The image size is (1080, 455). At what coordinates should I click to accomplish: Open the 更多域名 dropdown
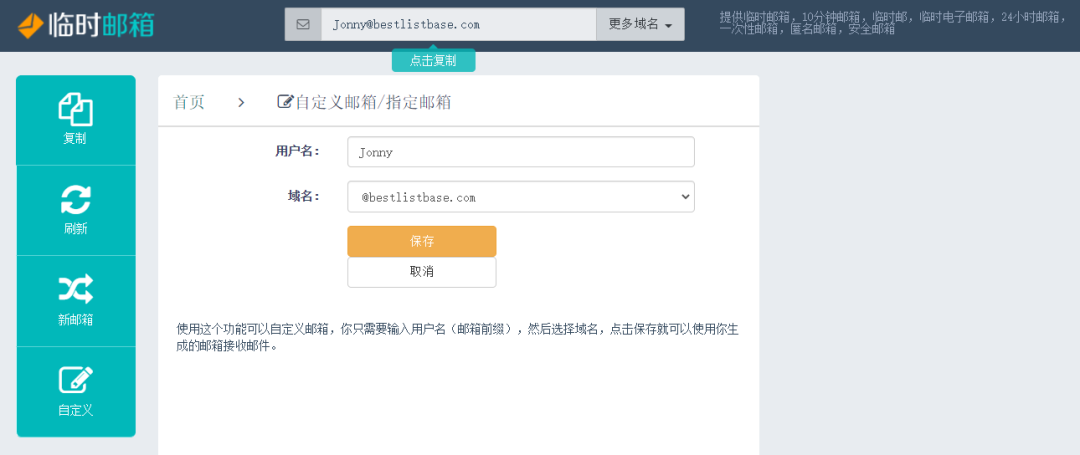(640, 25)
